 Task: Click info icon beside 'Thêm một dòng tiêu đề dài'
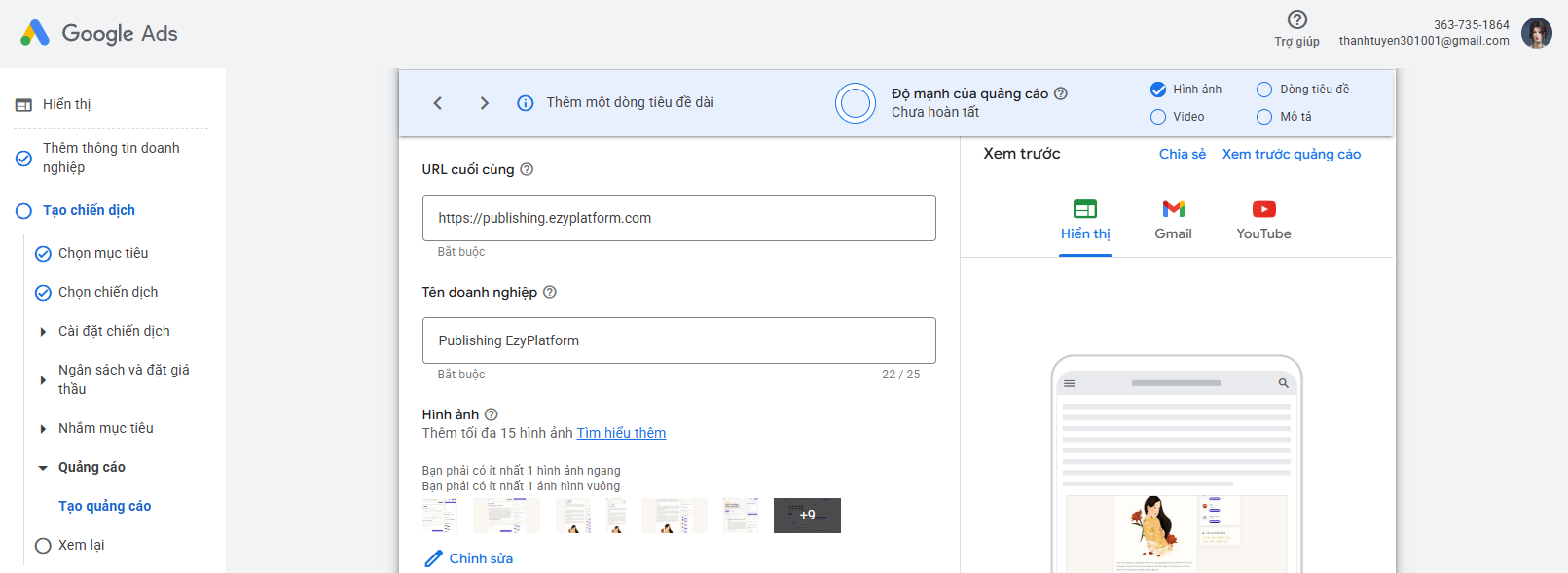(526, 103)
